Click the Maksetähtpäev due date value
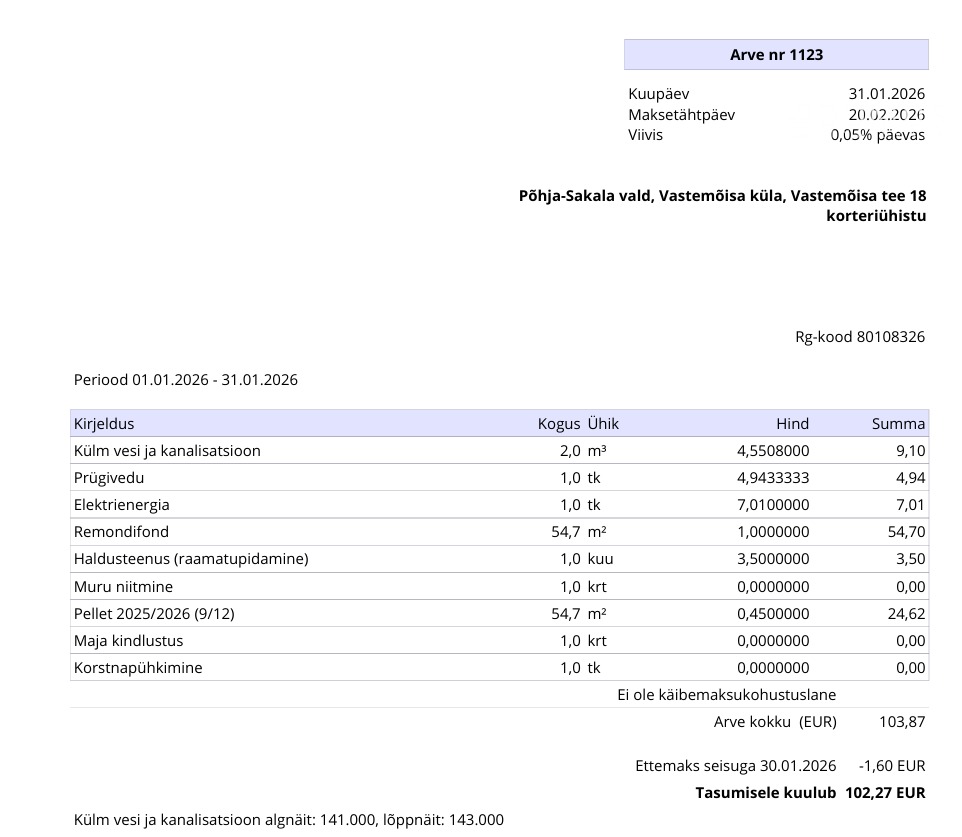 pos(887,115)
